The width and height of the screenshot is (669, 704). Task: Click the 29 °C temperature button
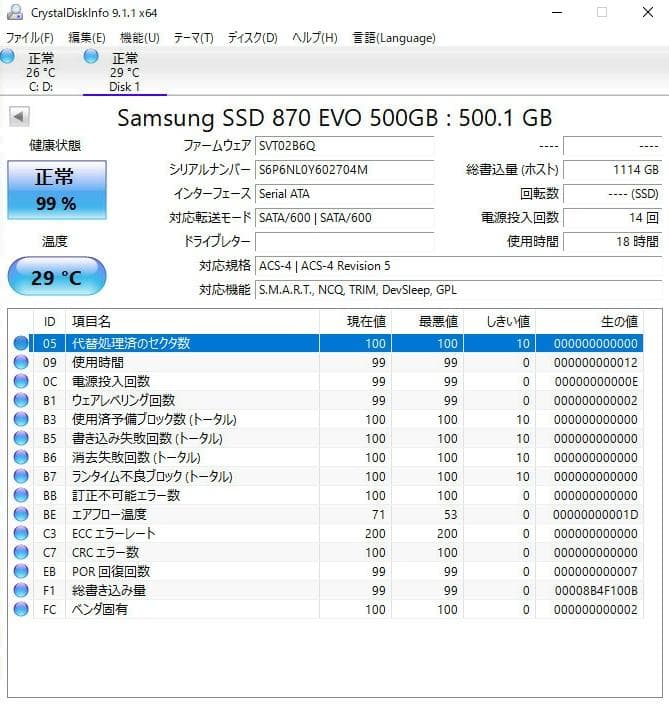click(57, 276)
